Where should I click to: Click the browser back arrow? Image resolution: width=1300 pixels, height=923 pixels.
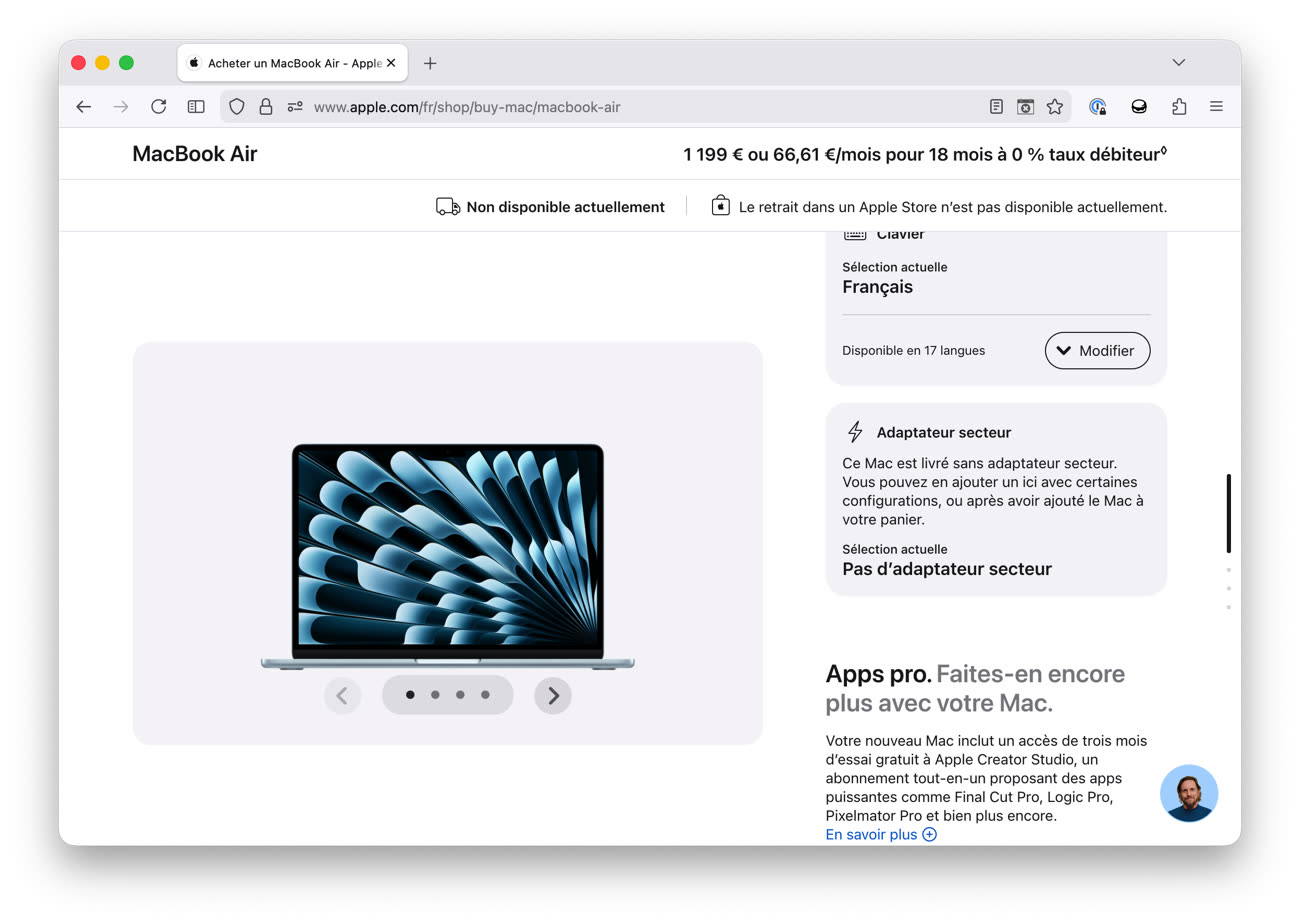pyautogui.click(x=84, y=107)
